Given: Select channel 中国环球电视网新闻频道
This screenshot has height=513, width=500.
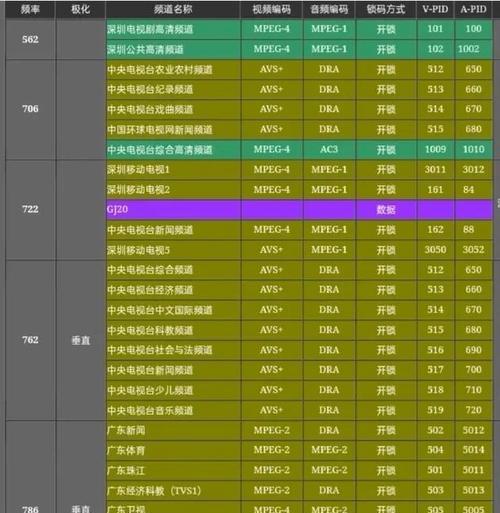Looking at the screenshot, I should (174, 129).
